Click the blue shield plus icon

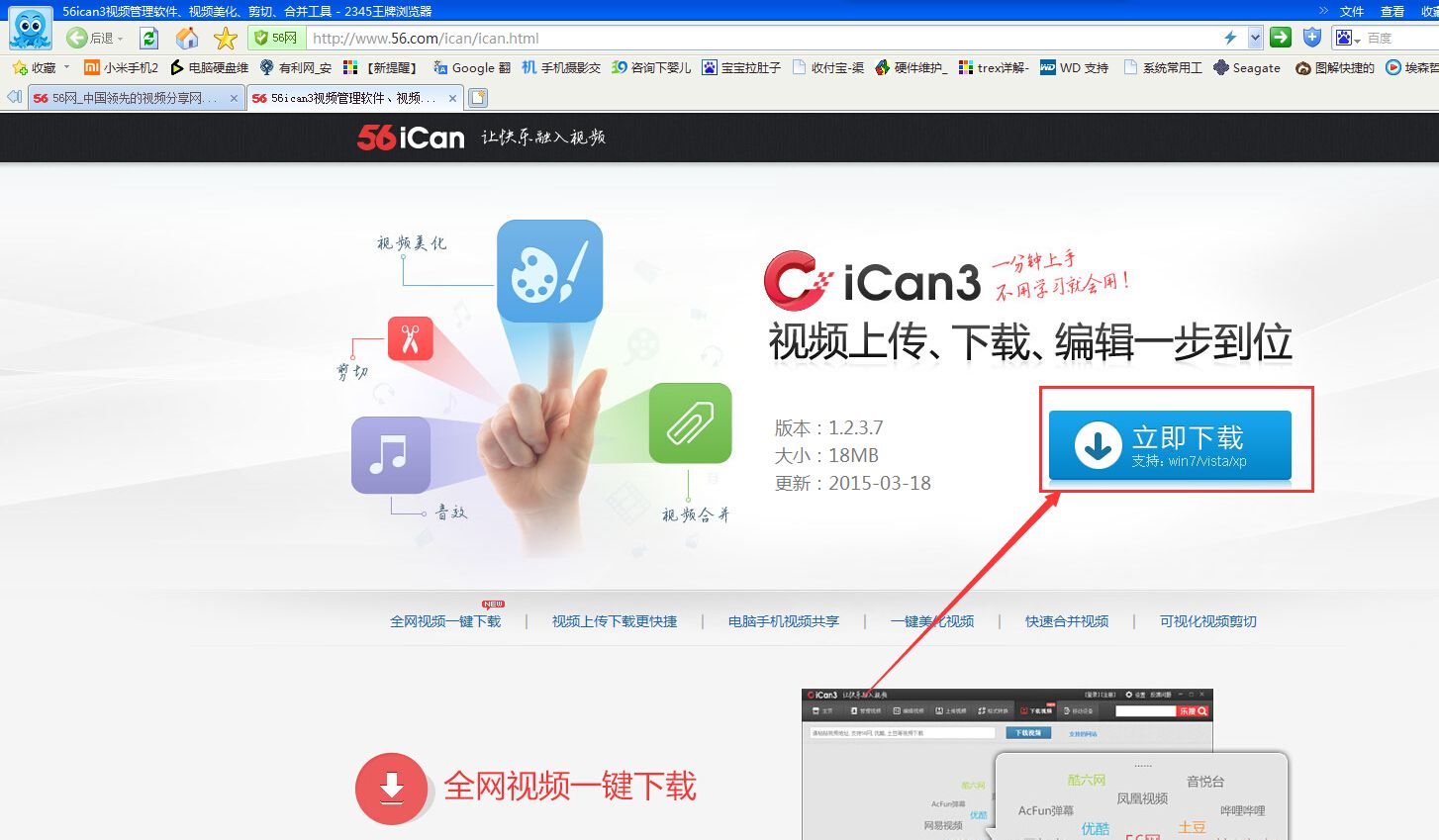pos(1312,38)
